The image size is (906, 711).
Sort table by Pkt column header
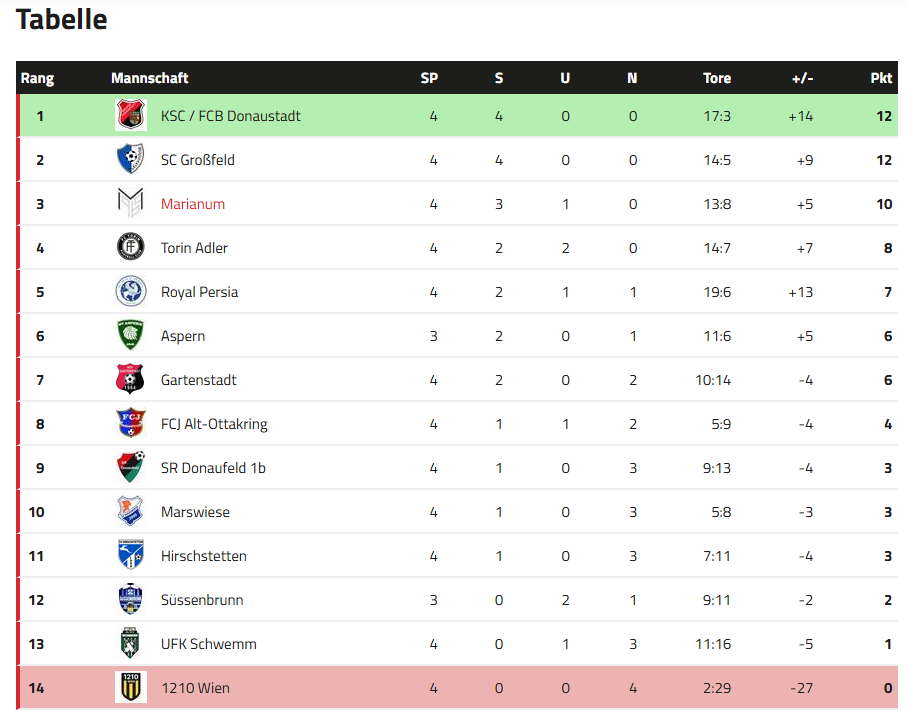[881, 78]
